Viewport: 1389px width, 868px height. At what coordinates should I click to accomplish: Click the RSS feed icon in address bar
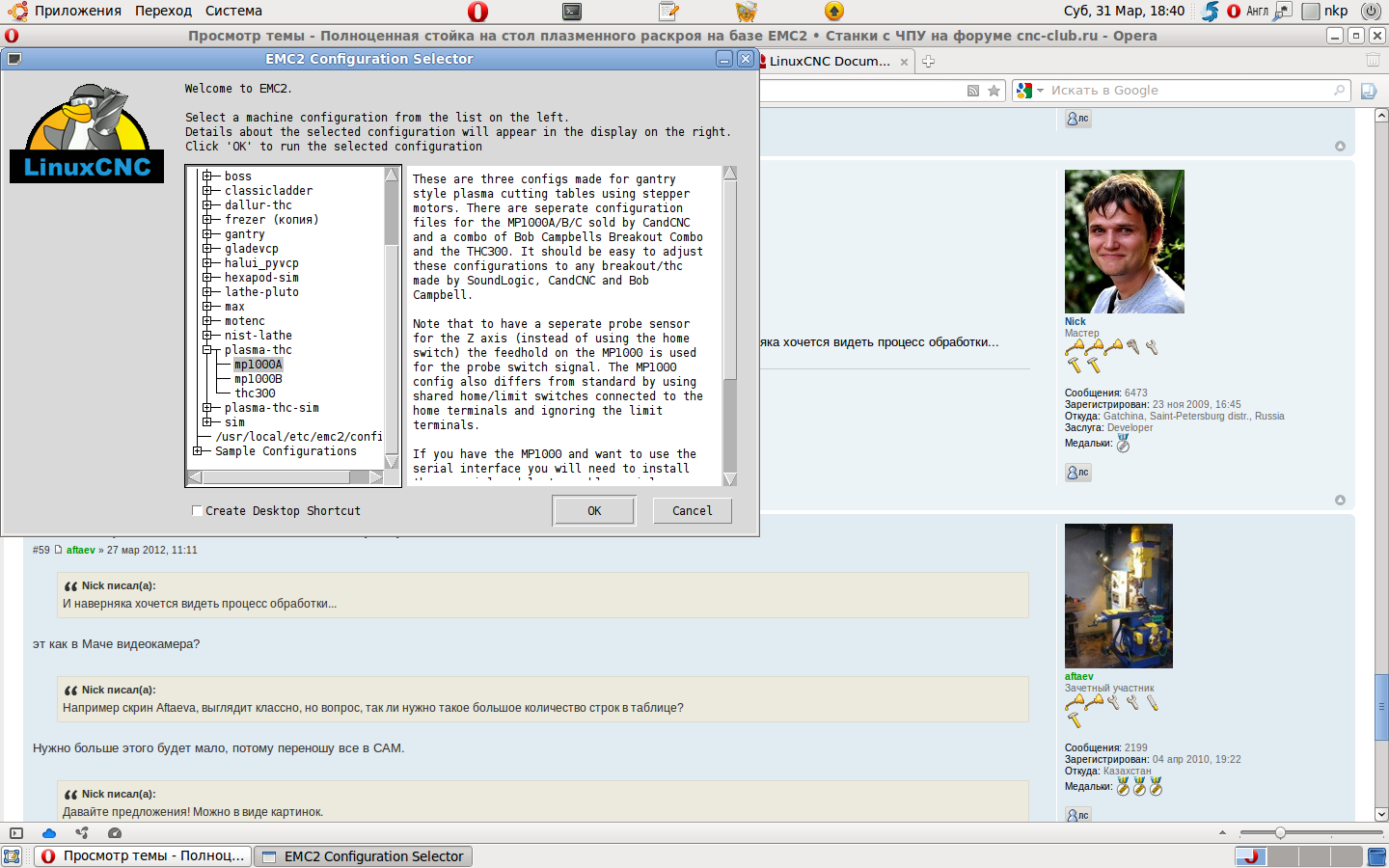pos(973,91)
